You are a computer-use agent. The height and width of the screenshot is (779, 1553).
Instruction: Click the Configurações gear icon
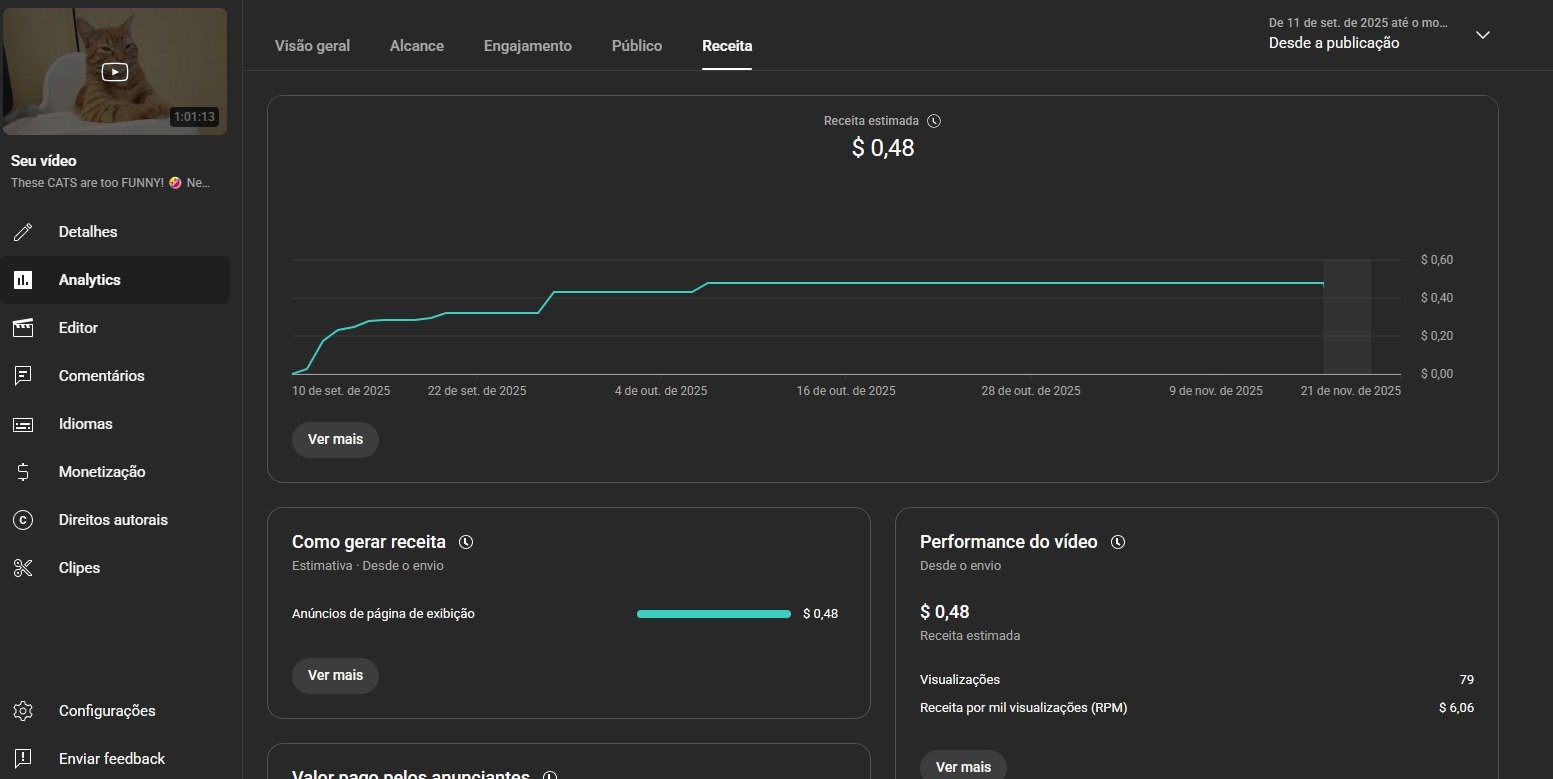[23, 711]
